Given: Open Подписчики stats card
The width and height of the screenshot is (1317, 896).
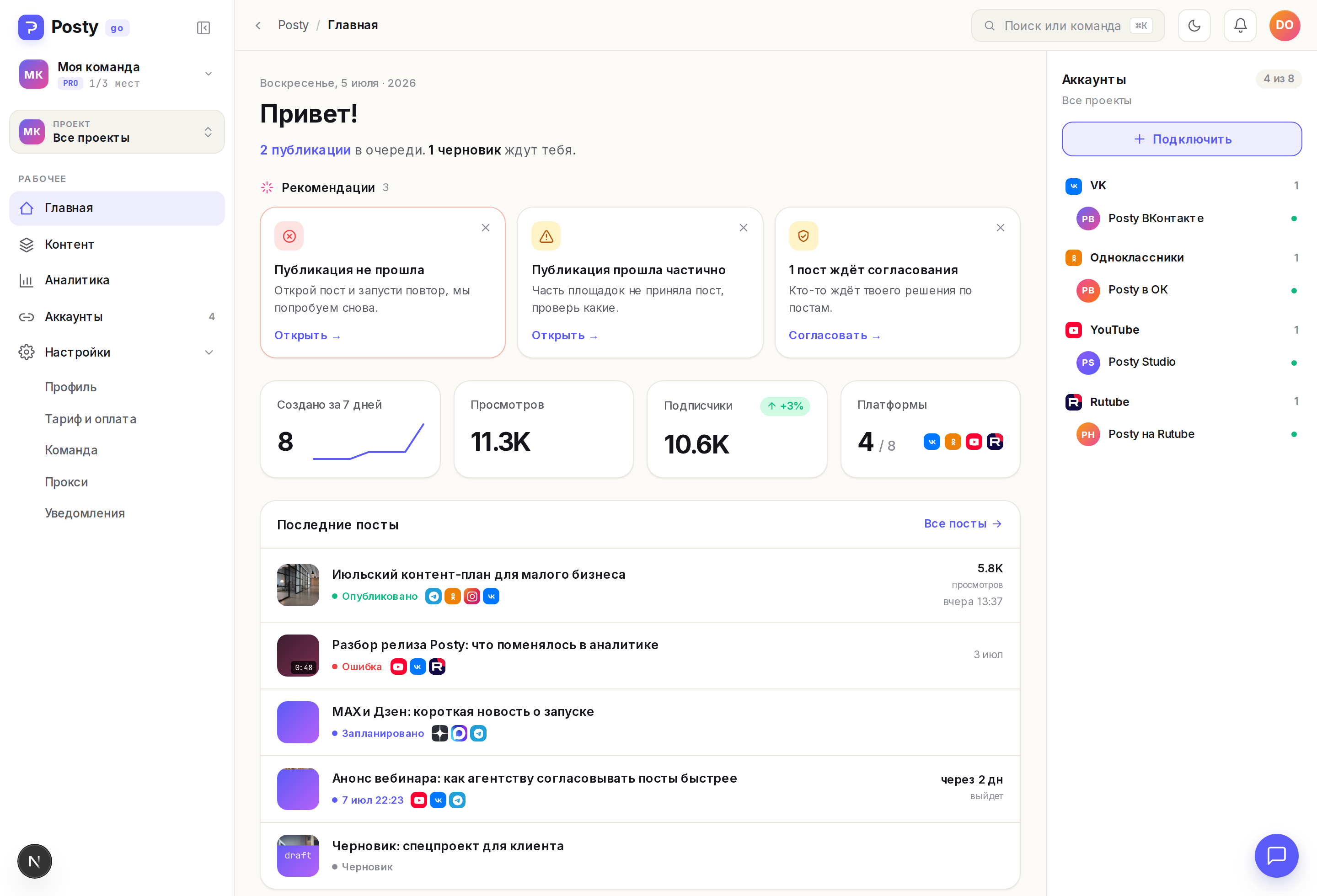Looking at the screenshot, I should pyautogui.click(x=737, y=429).
